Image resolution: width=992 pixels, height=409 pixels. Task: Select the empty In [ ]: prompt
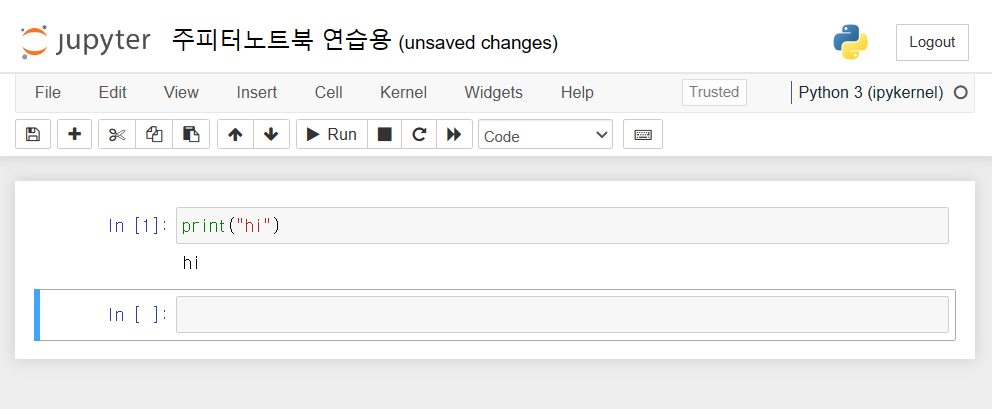[x=139, y=314]
